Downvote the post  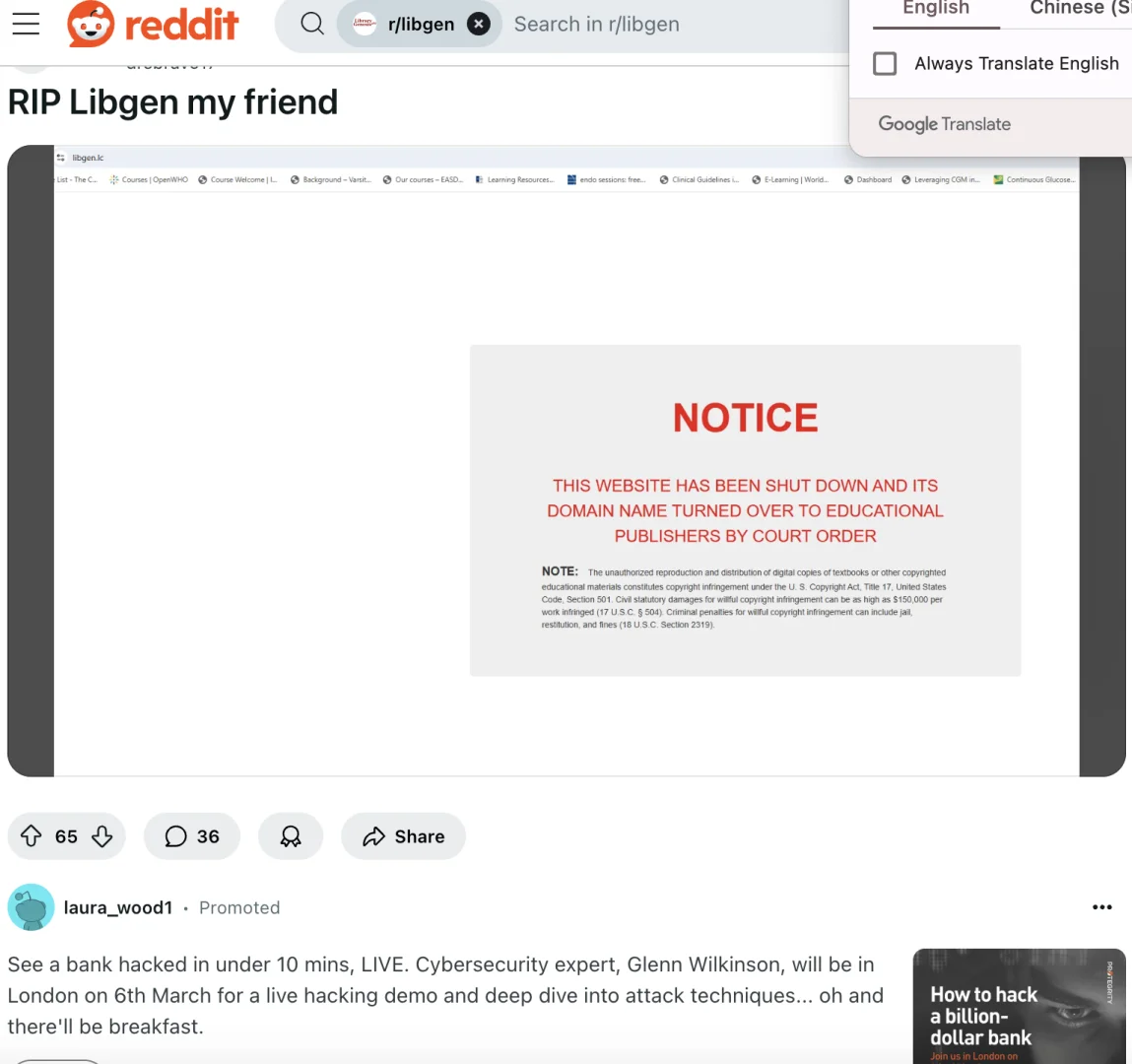101,835
